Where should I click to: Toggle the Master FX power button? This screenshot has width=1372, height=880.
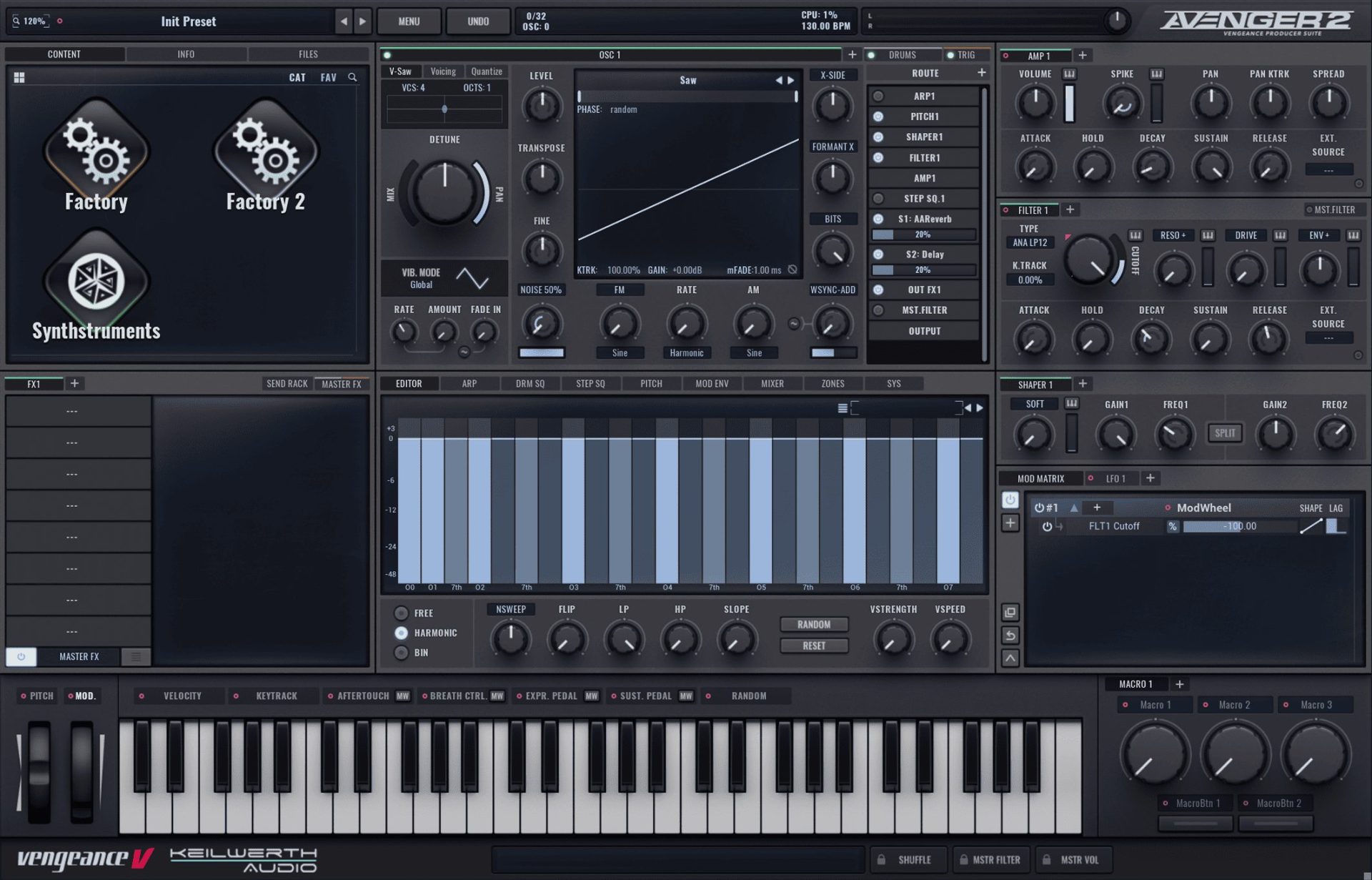click(21, 656)
